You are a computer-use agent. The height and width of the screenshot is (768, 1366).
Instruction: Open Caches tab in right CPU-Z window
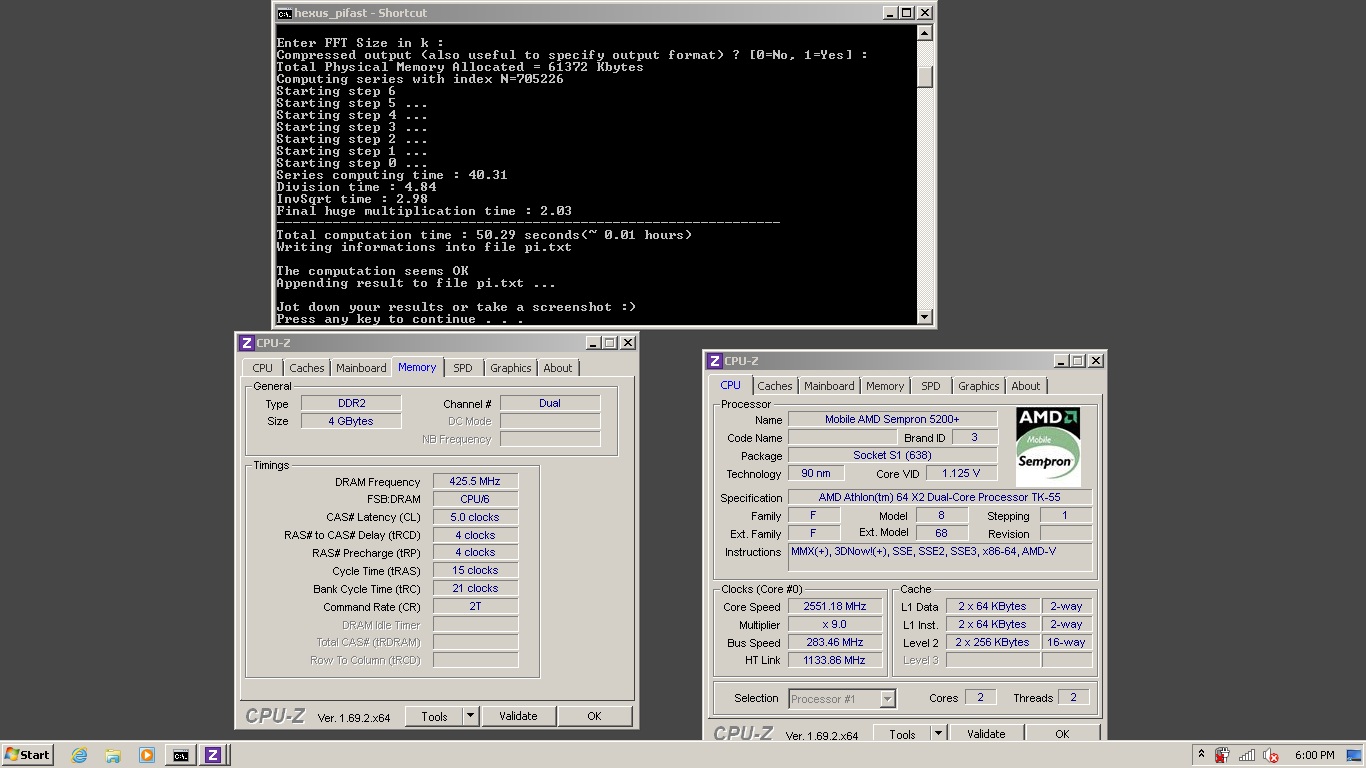[775, 386]
